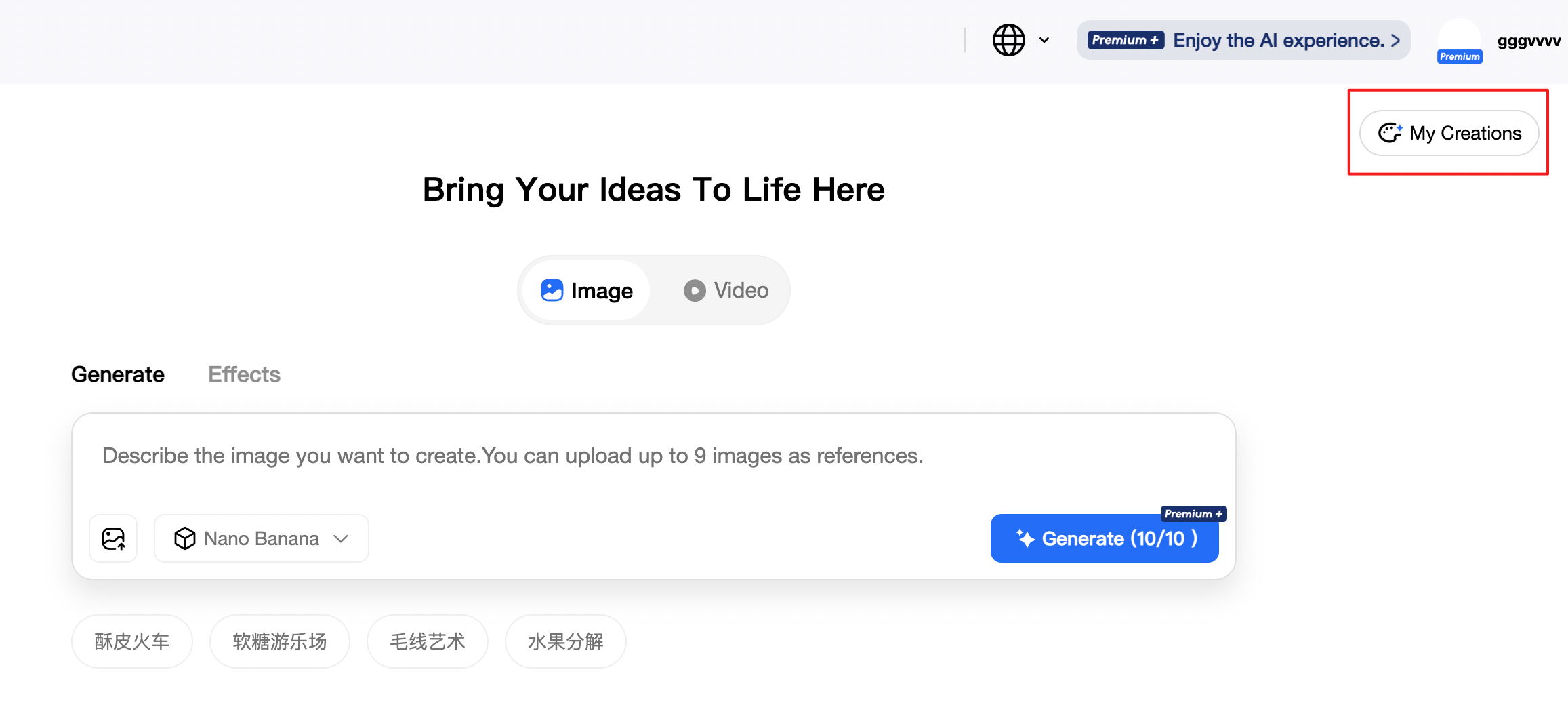The width and height of the screenshot is (1568, 716).
Task: Click the picture icon on the Image tab
Action: pyautogui.click(x=552, y=290)
